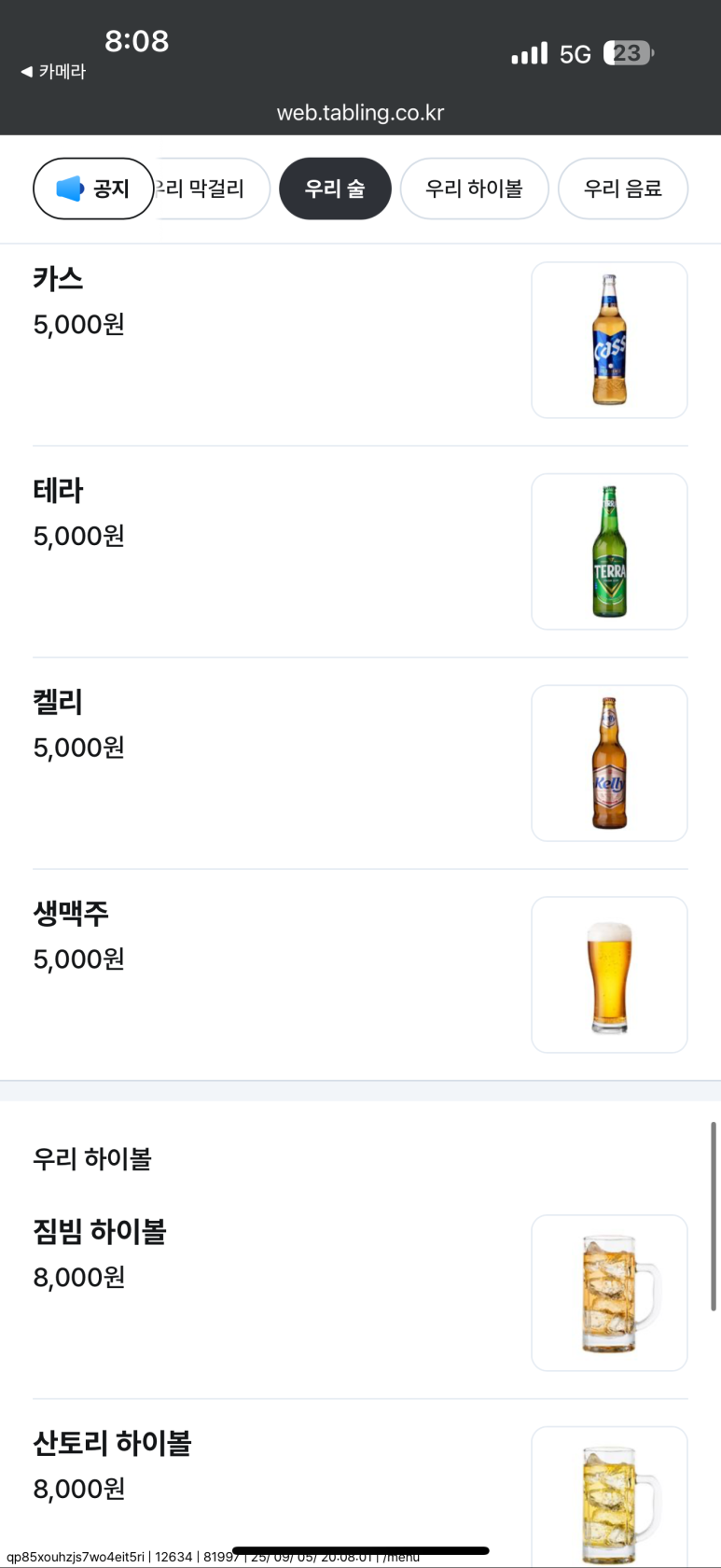Open the draft beer glass image
Screen dimensions: 721x1568
609,975
